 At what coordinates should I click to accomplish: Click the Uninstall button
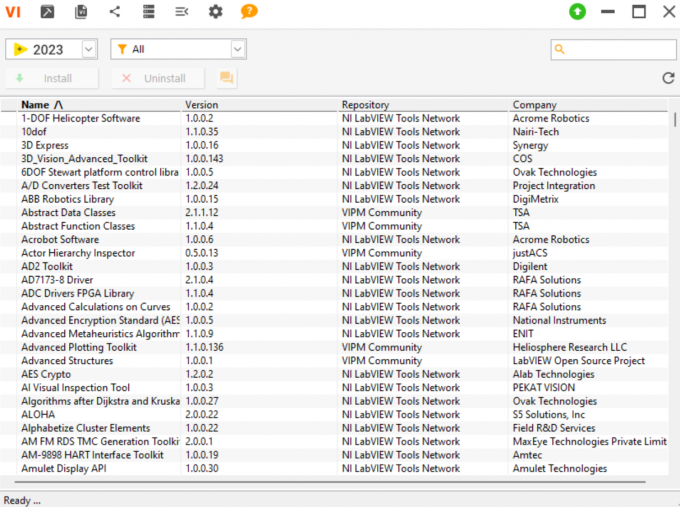(157, 79)
